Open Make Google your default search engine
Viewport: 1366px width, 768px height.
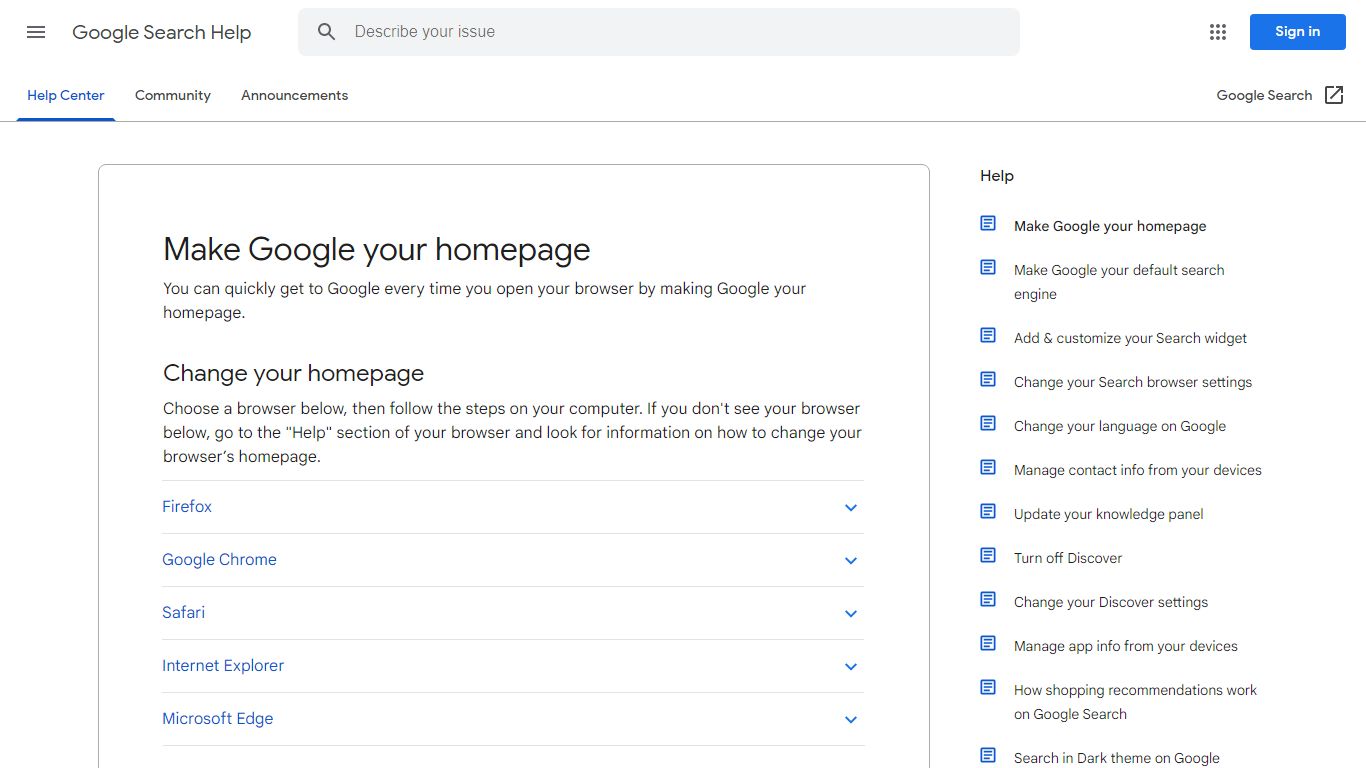click(1119, 282)
